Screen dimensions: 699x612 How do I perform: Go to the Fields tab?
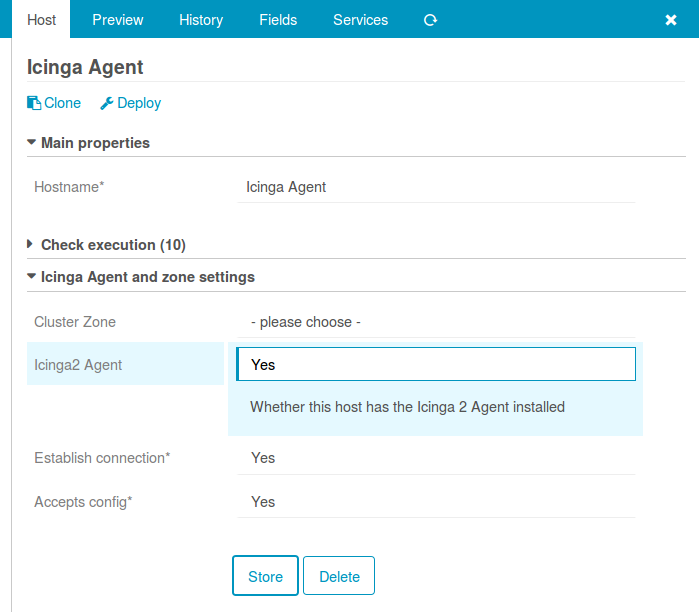click(278, 20)
